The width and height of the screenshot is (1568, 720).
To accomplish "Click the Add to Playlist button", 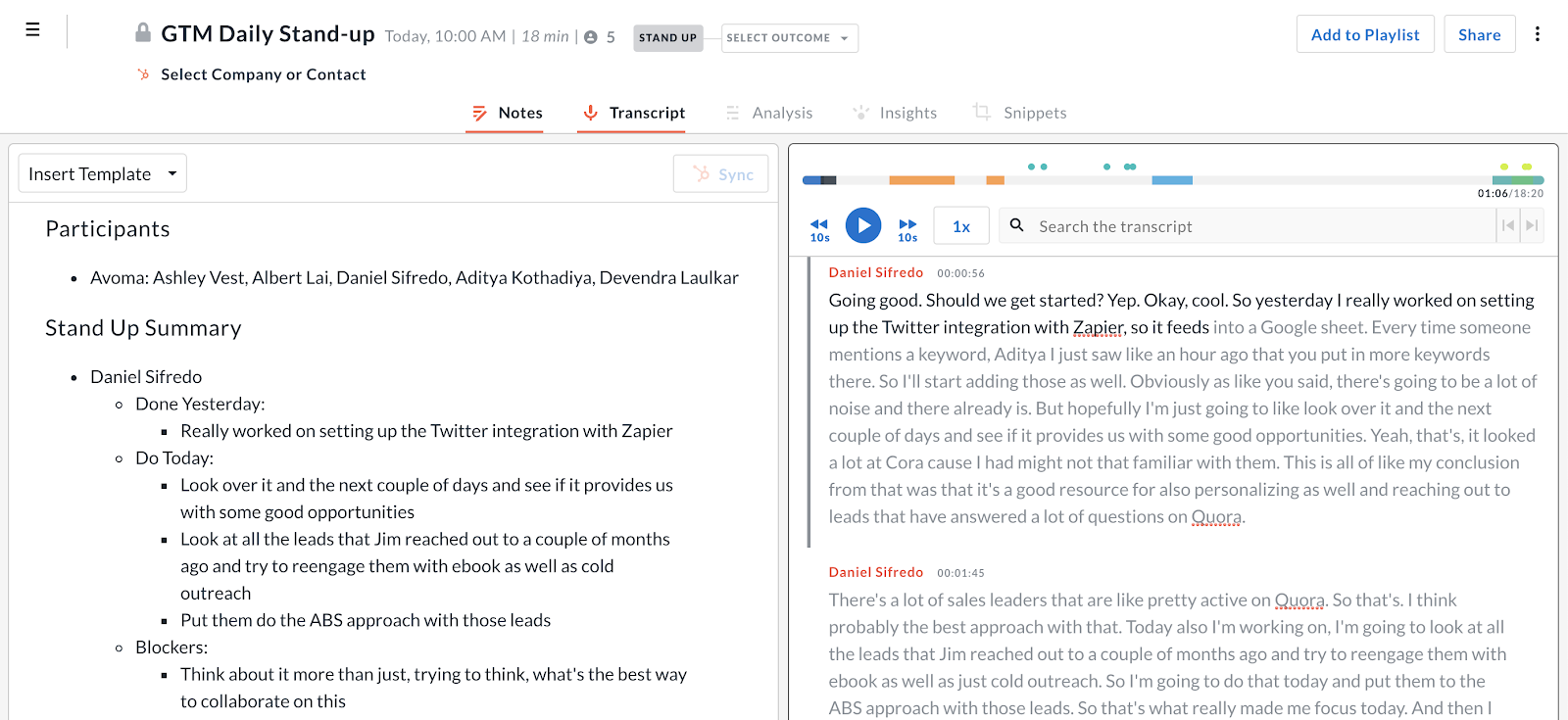I will (1364, 34).
